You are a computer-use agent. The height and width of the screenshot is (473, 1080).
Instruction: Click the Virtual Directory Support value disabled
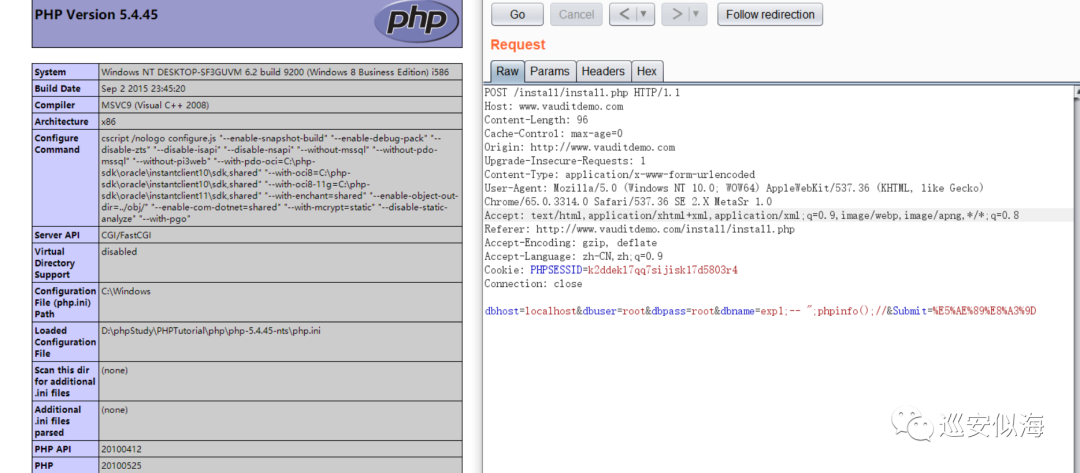119,252
